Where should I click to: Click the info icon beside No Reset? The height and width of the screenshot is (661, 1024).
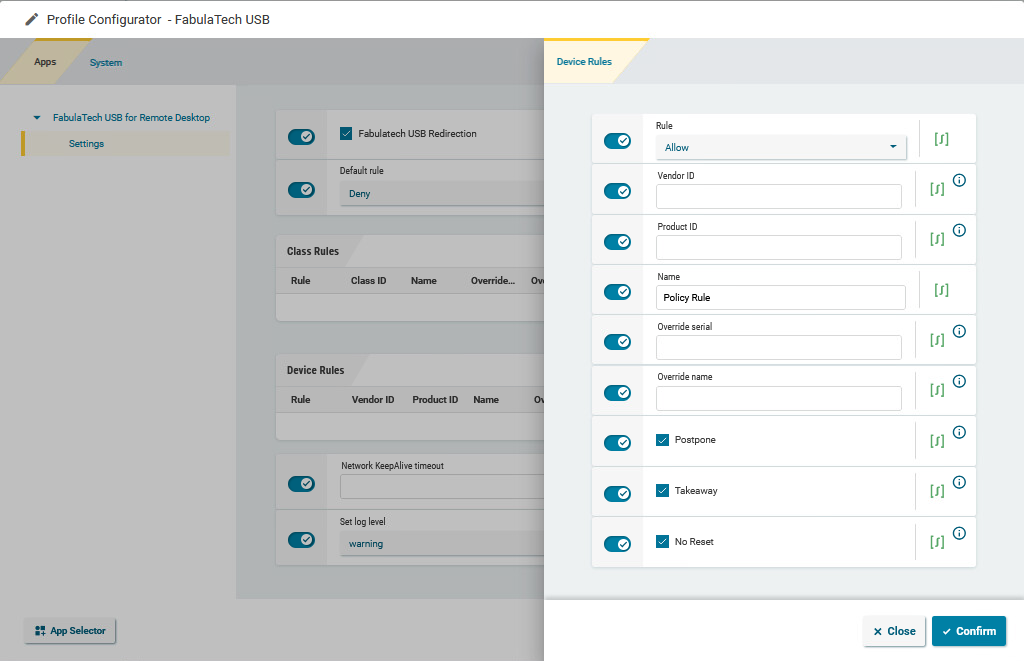959,533
